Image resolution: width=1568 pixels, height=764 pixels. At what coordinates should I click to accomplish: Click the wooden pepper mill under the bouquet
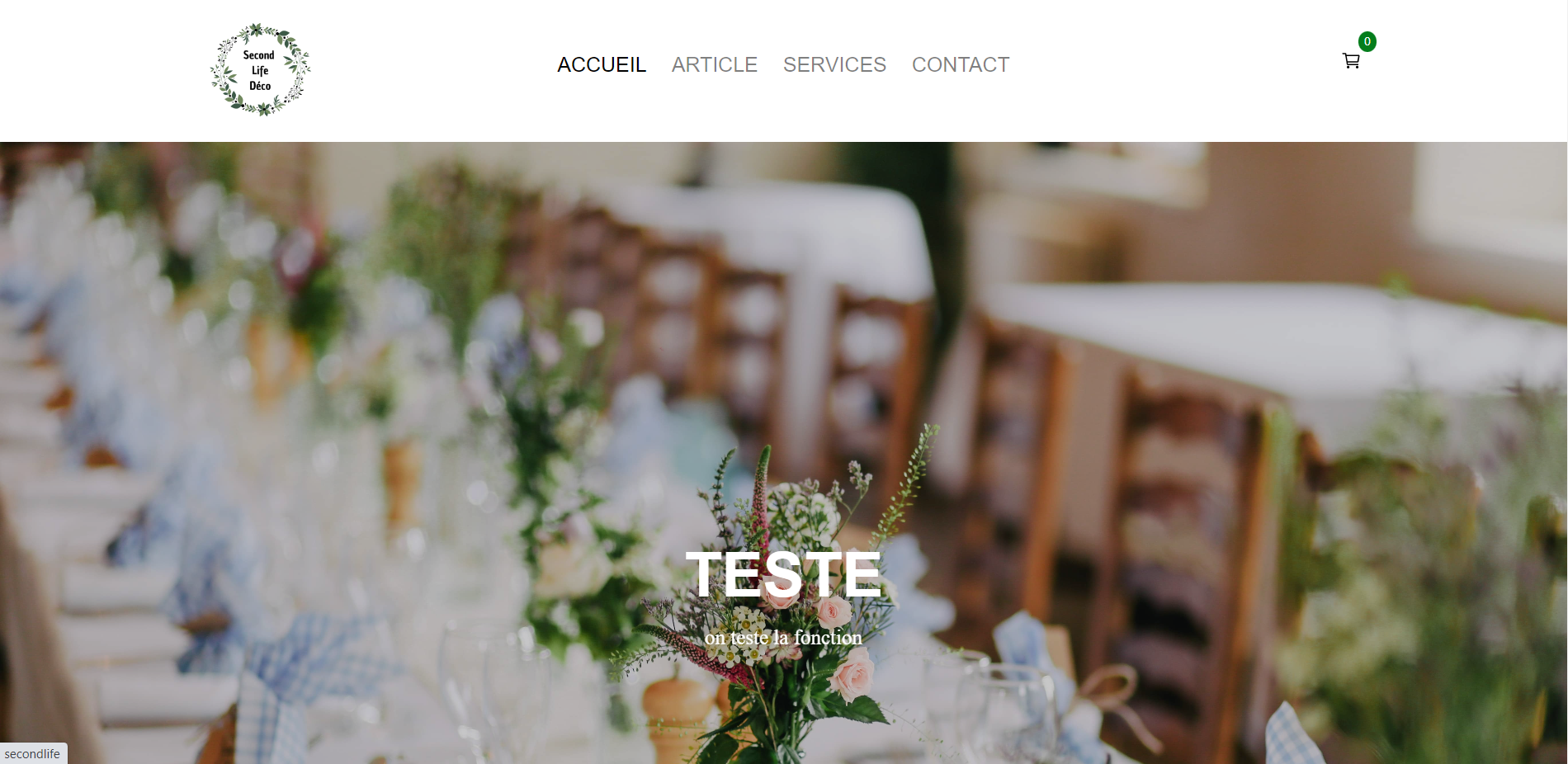point(675,719)
